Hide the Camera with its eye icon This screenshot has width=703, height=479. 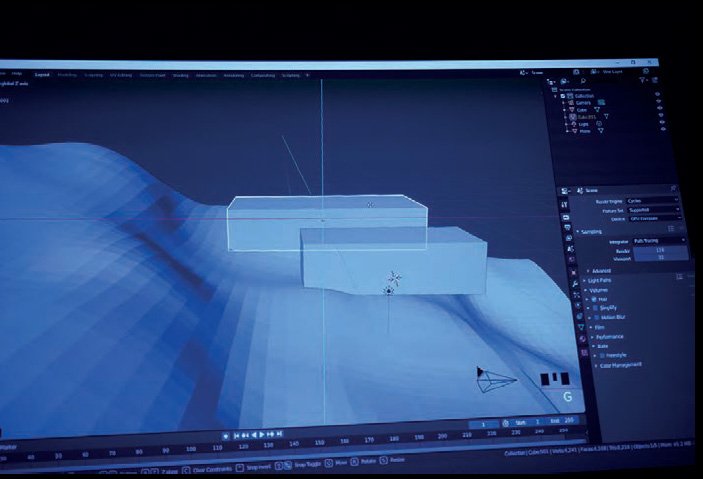pyautogui.click(x=659, y=101)
